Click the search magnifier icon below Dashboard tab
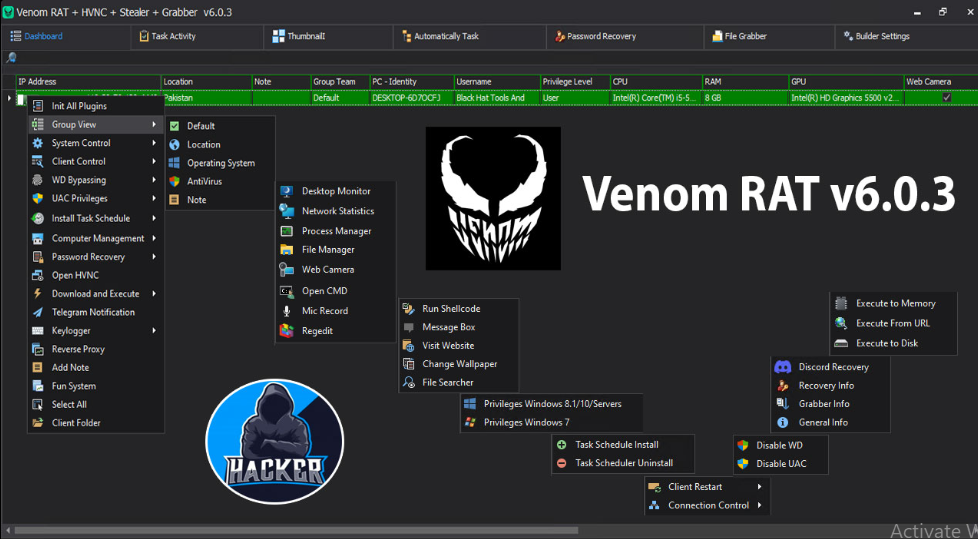Viewport: 978px width, 539px height. click(x=11, y=58)
